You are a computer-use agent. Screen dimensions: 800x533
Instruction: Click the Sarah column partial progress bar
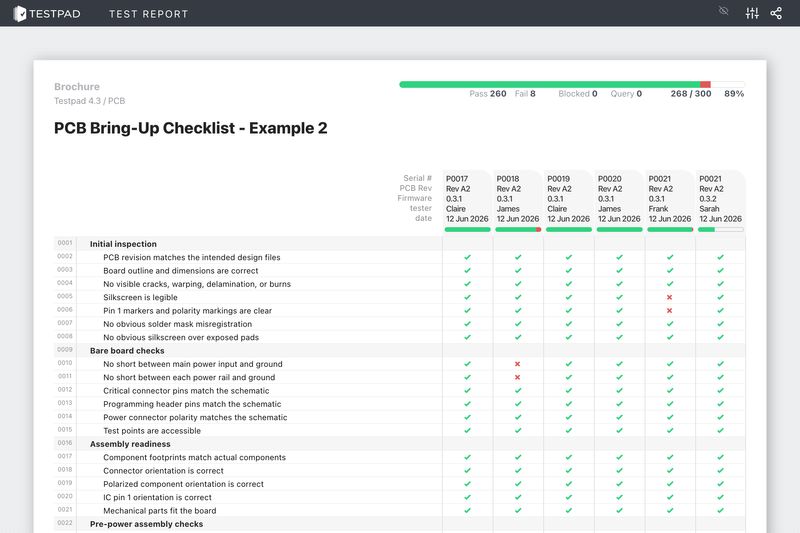720,230
